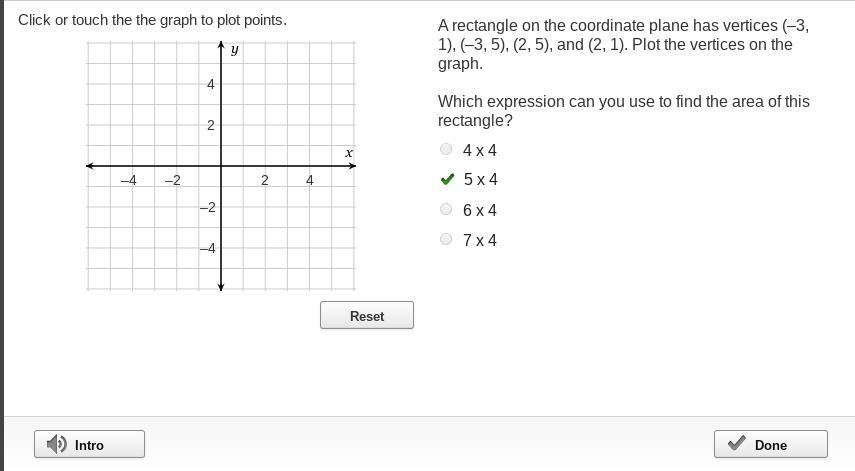Click the 5 x 4 answer text

click(480, 180)
